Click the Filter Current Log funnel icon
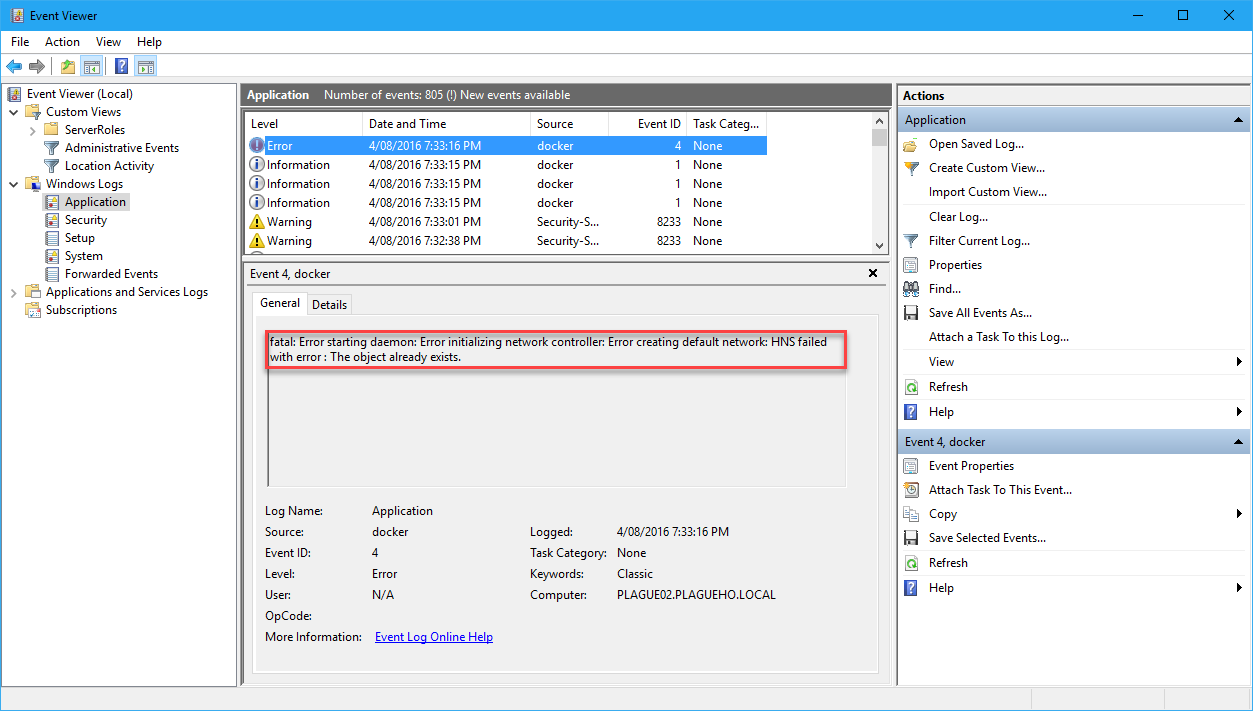This screenshot has width=1253, height=711. point(911,241)
